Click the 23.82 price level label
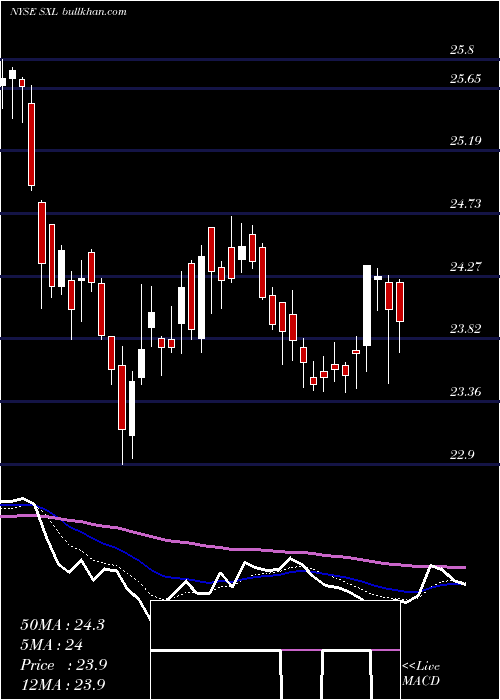Viewport: 500px width, 700px height. (x=465, y=329)
